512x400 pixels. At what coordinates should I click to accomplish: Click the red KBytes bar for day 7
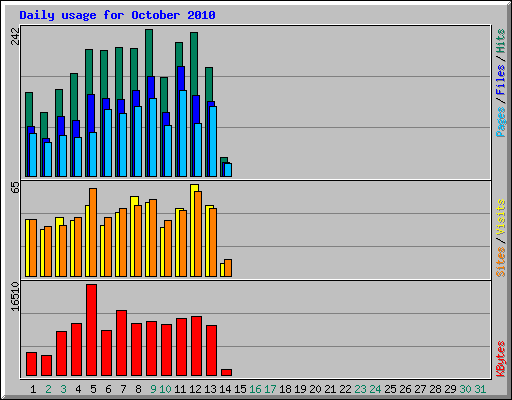tap(122, 343)
